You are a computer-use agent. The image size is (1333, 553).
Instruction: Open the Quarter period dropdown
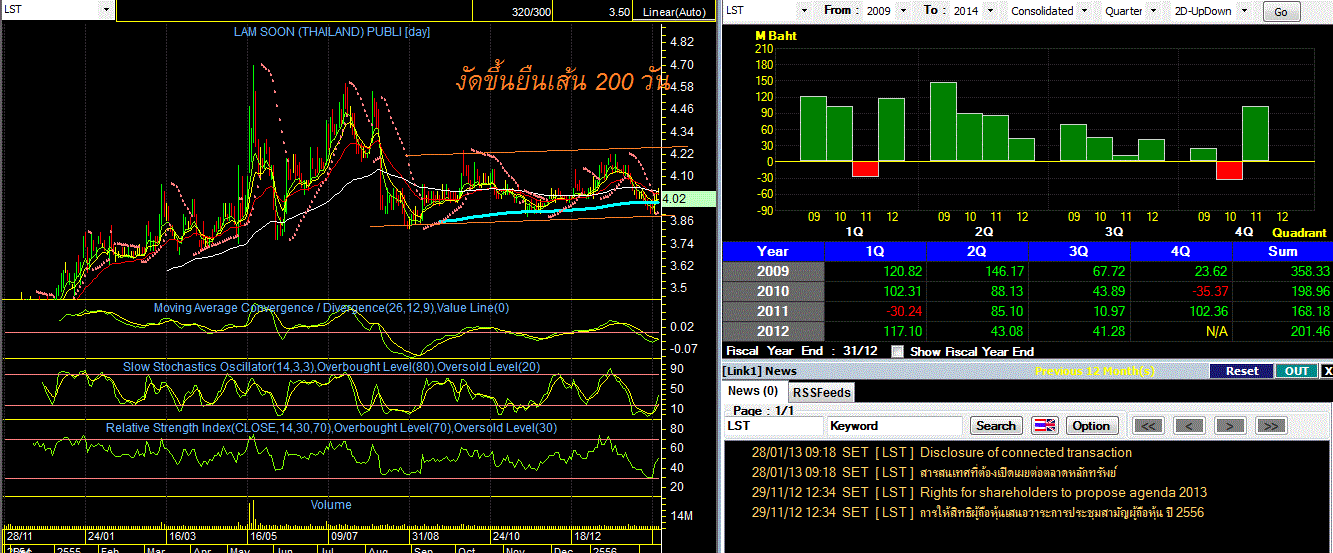pos(1152,10)
